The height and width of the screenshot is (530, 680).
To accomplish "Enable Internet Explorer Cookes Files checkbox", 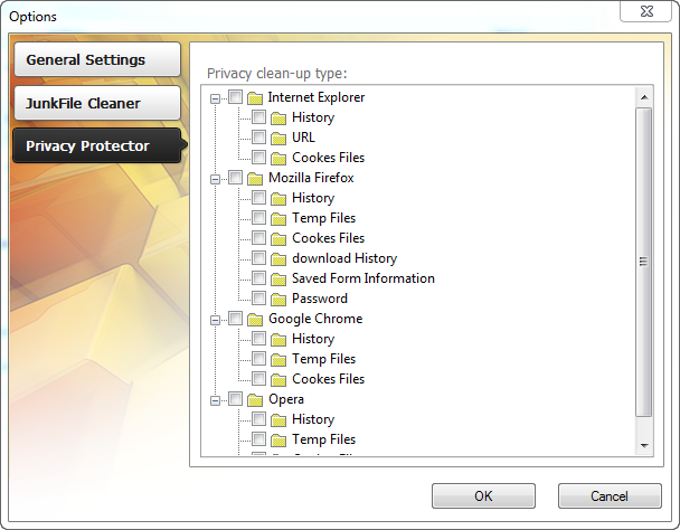I will (x=259, y=157).
